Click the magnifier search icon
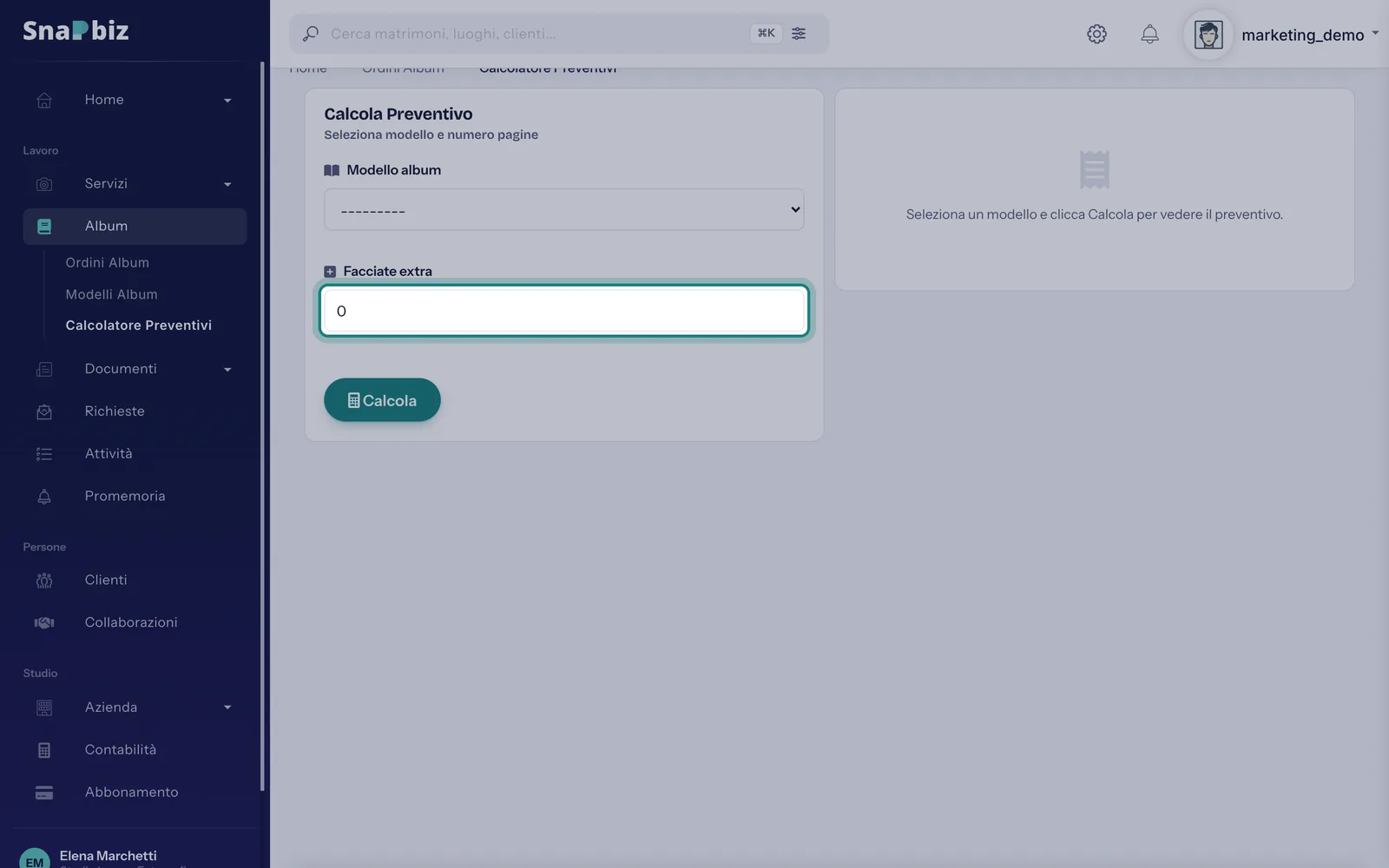This screenshot has height=868, width=1389. [310, 34]
